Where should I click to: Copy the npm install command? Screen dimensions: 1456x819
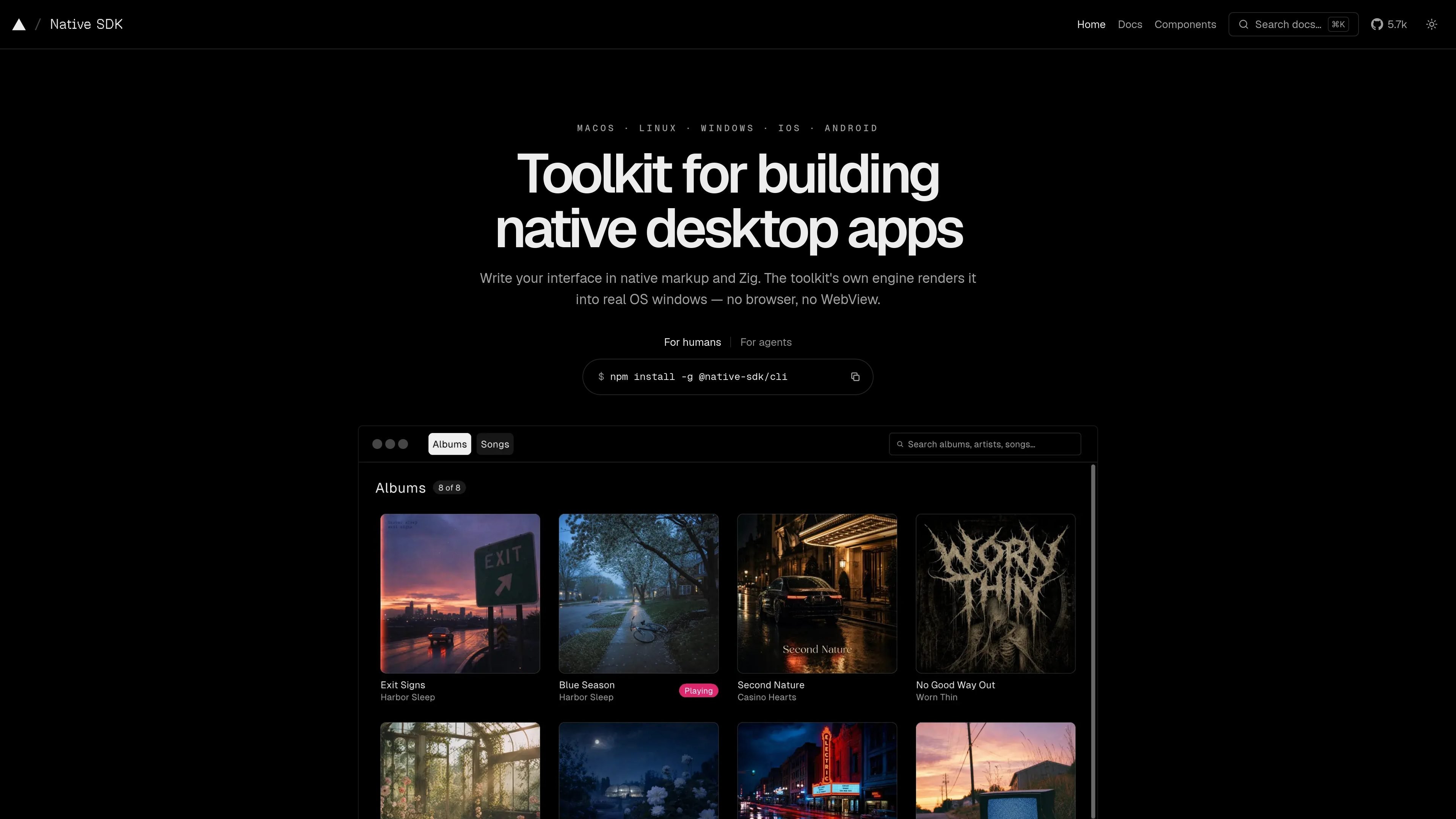tap(855, 377)
